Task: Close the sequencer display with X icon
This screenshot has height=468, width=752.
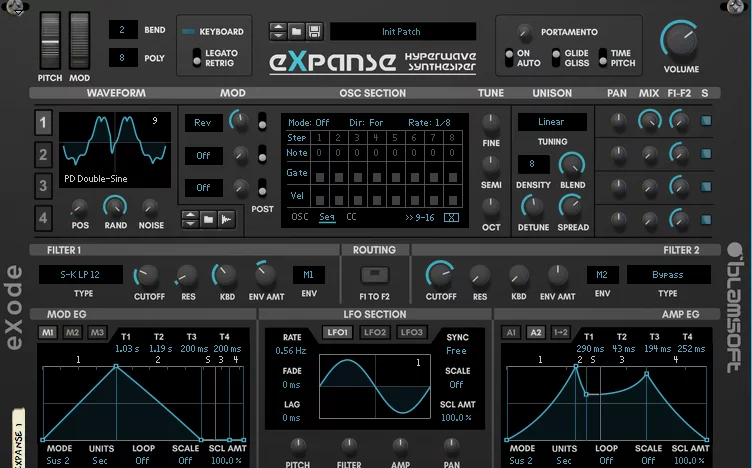Action: pyautogui.click(x=451, y=218)
